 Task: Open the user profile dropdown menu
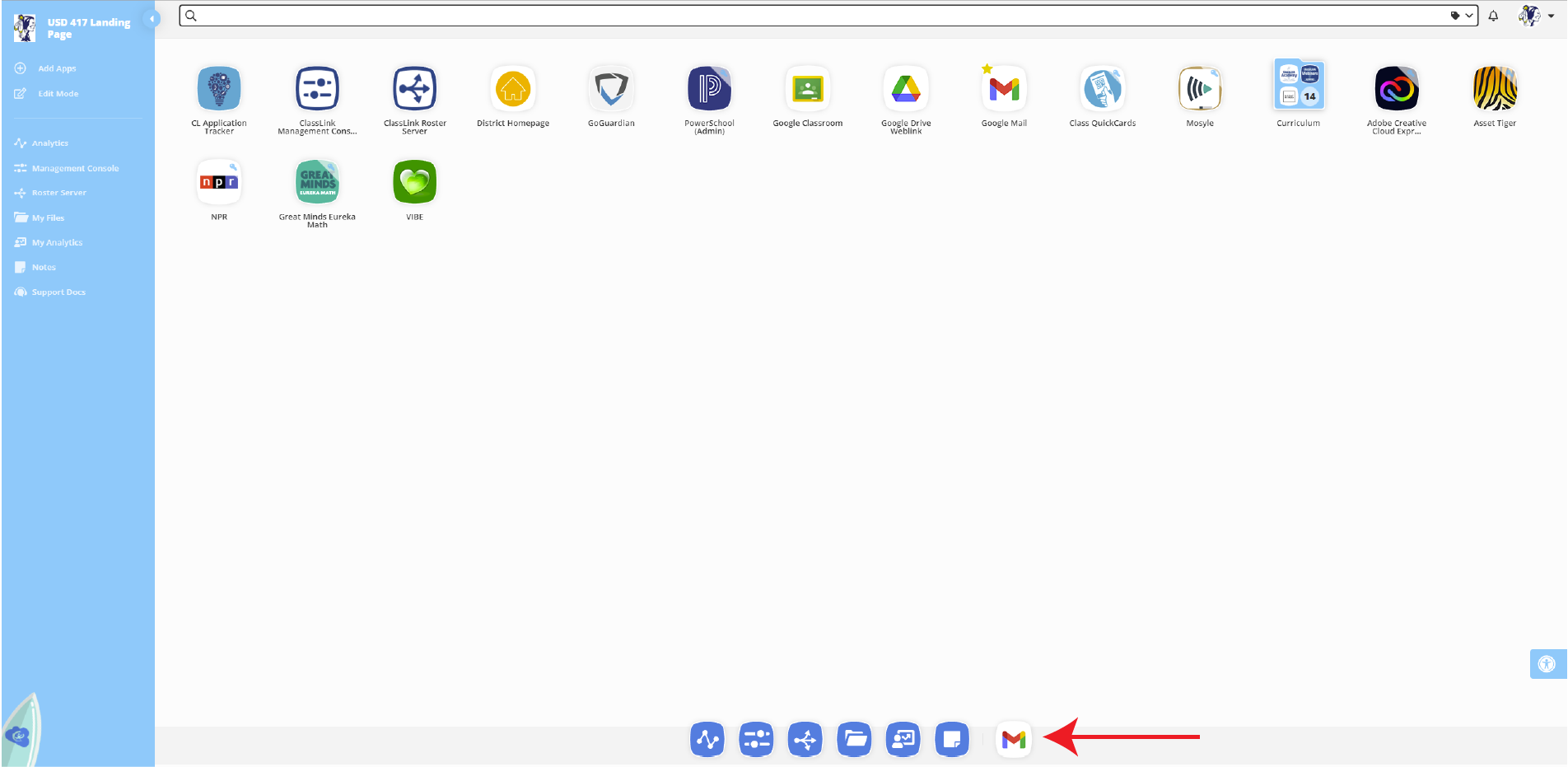coord(1537,16)
